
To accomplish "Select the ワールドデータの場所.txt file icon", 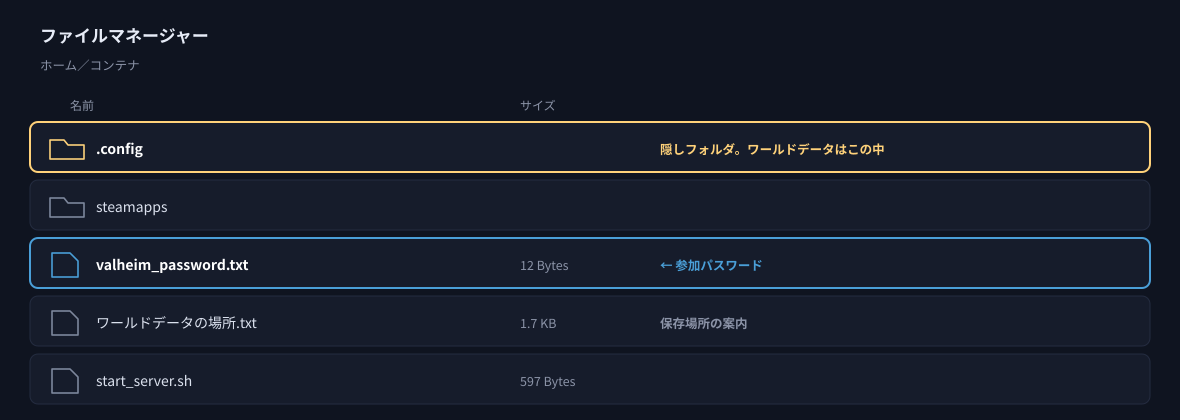I will click(x=65, y=323).
